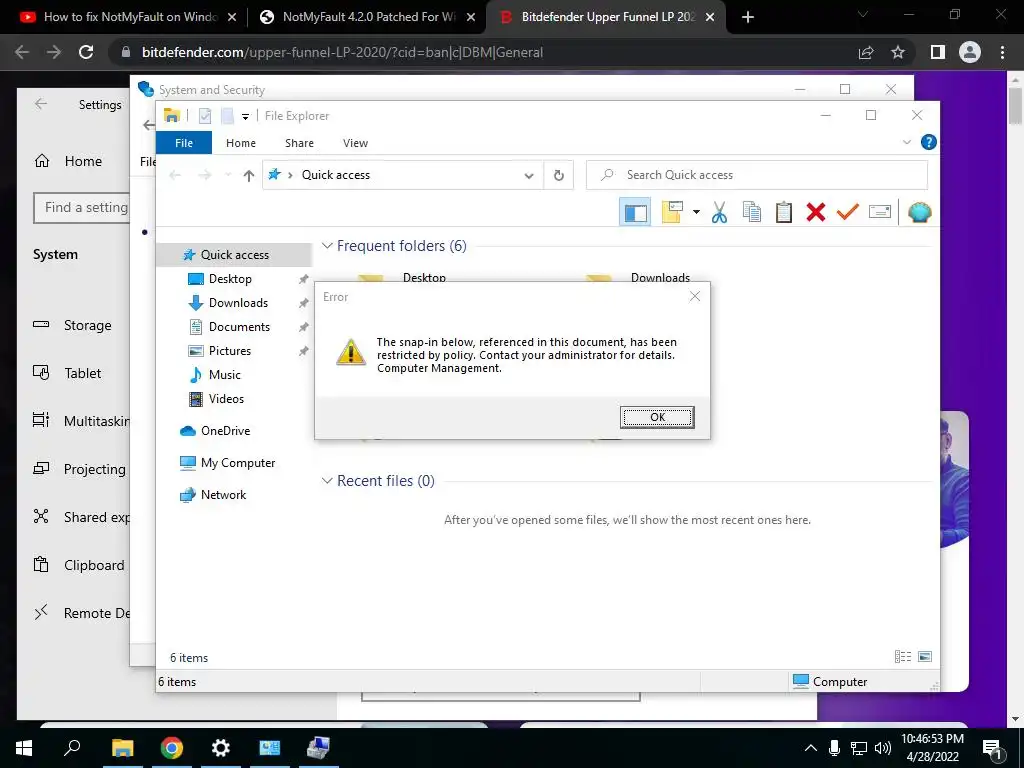Screen dimensions: 1024x768
Task: Select Videos in navigation pane
Action: (226, 399)
